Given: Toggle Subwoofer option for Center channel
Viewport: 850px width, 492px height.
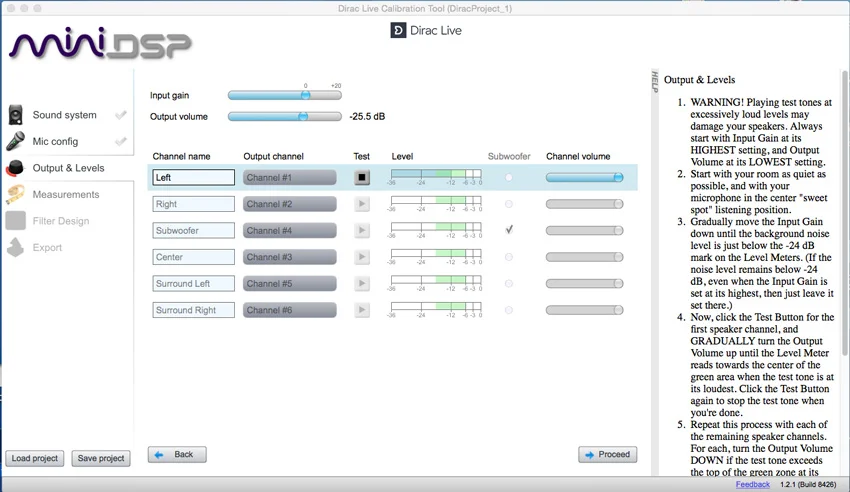Looking at the screenshot, I should [508, 257].
